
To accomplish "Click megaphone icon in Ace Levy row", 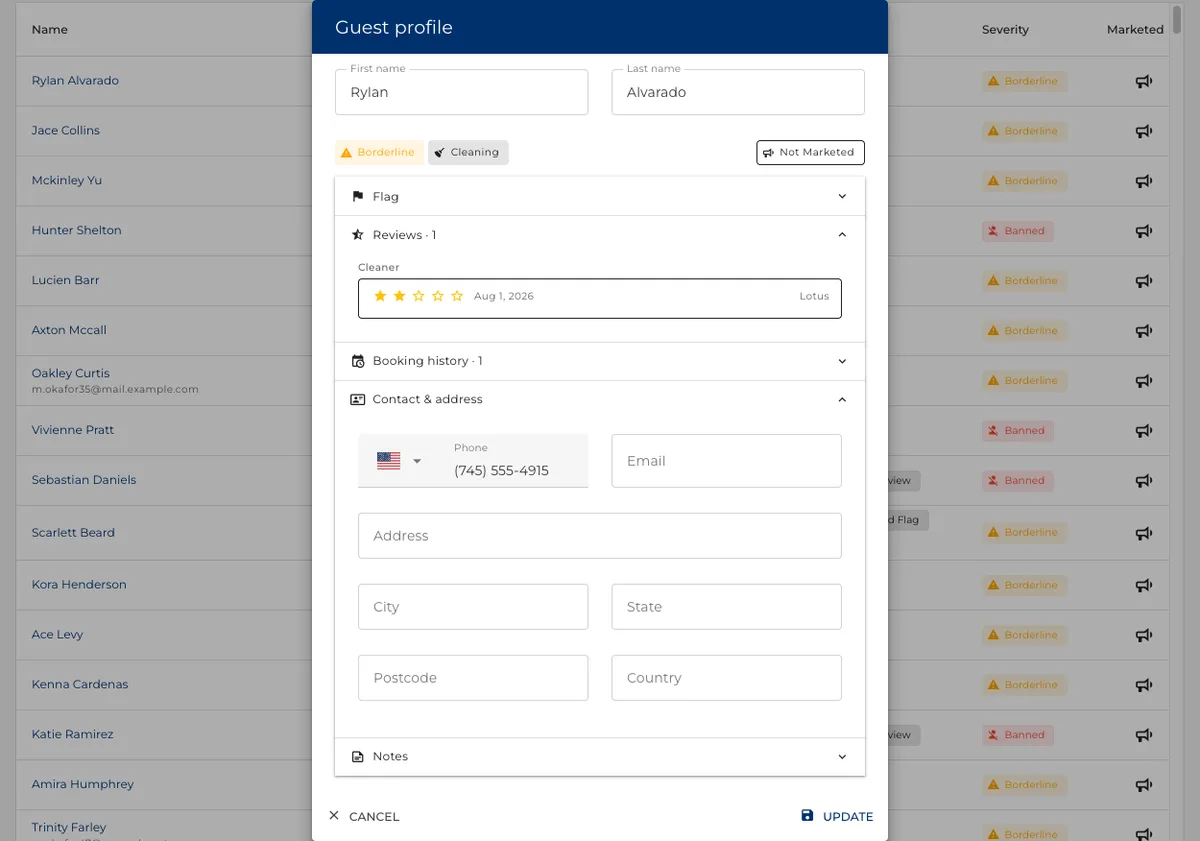I will click(x=1144, y=635).
